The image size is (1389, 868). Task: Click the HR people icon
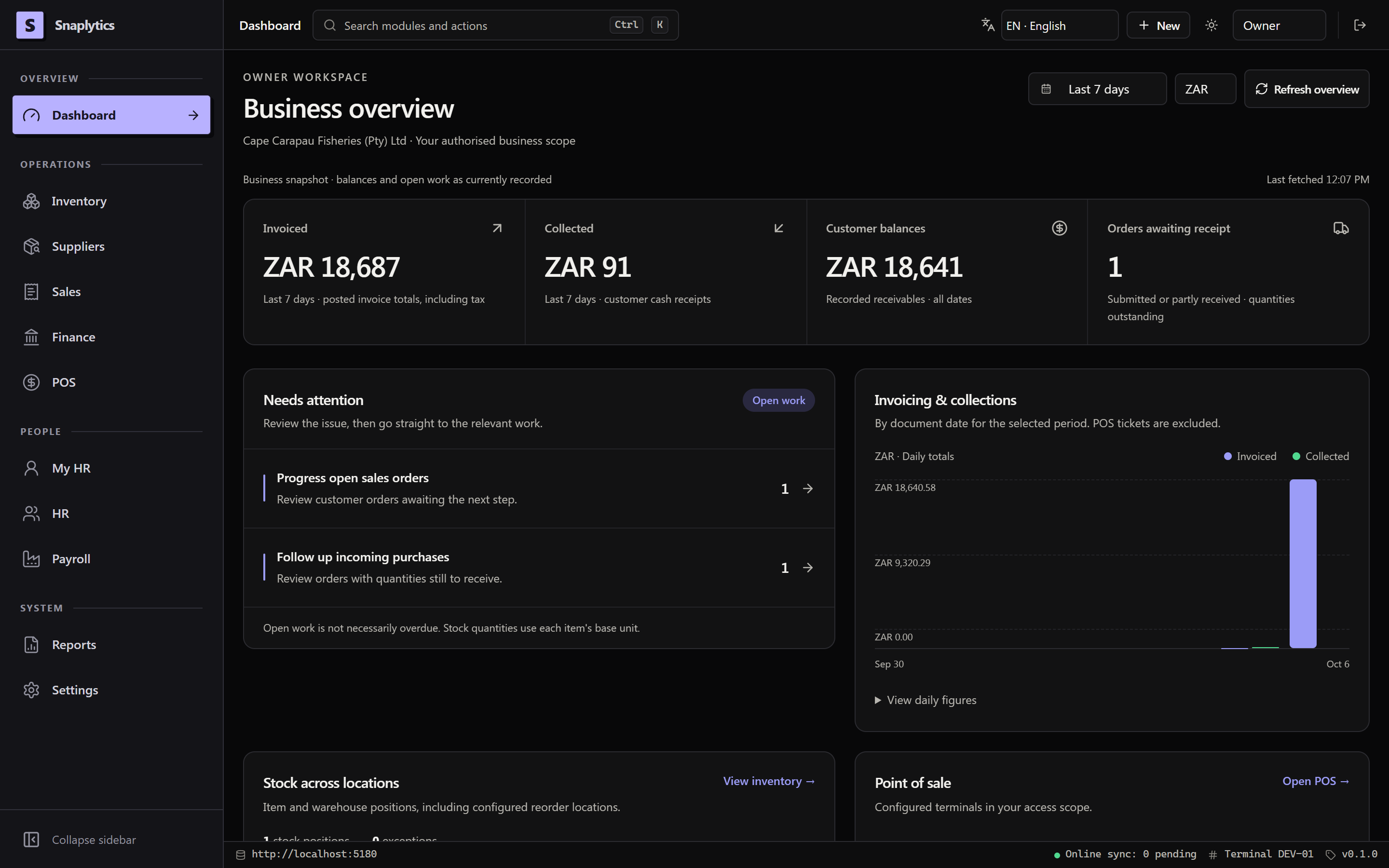31,514
